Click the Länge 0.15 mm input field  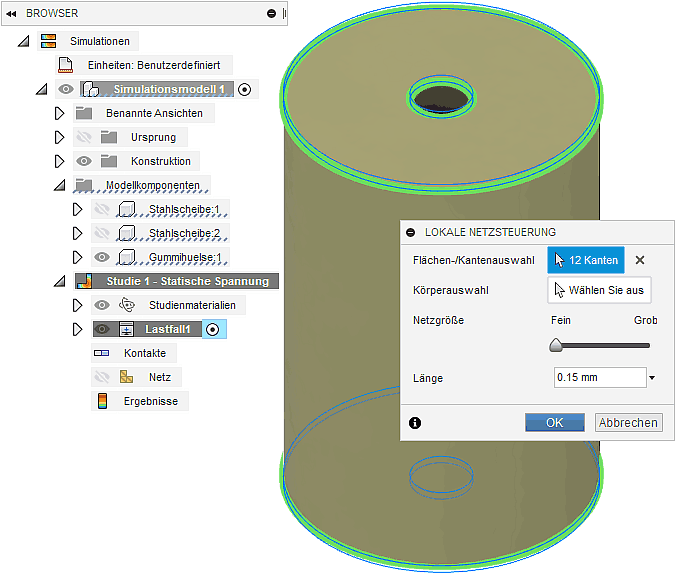598,378
